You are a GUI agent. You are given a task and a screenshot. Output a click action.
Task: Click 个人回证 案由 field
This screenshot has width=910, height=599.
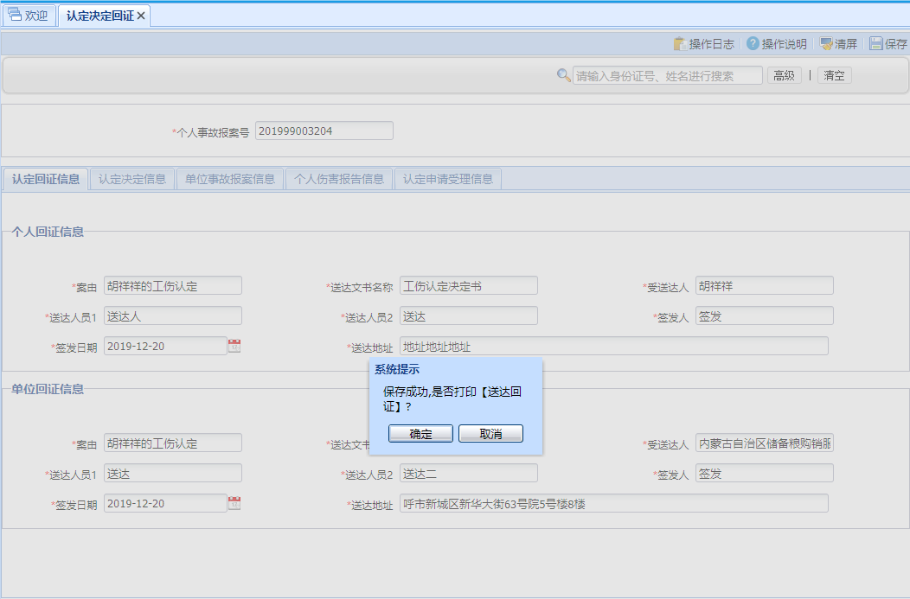point(173,286)
